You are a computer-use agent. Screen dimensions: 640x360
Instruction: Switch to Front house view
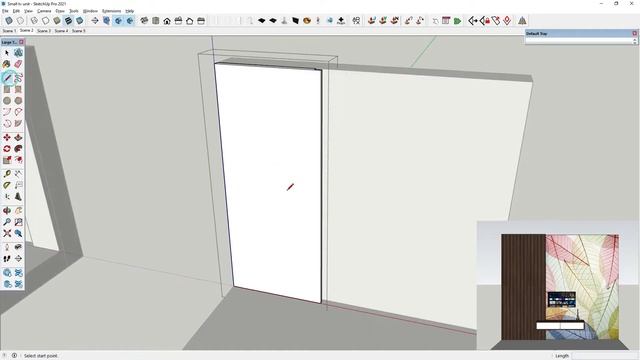click(167, 20)
